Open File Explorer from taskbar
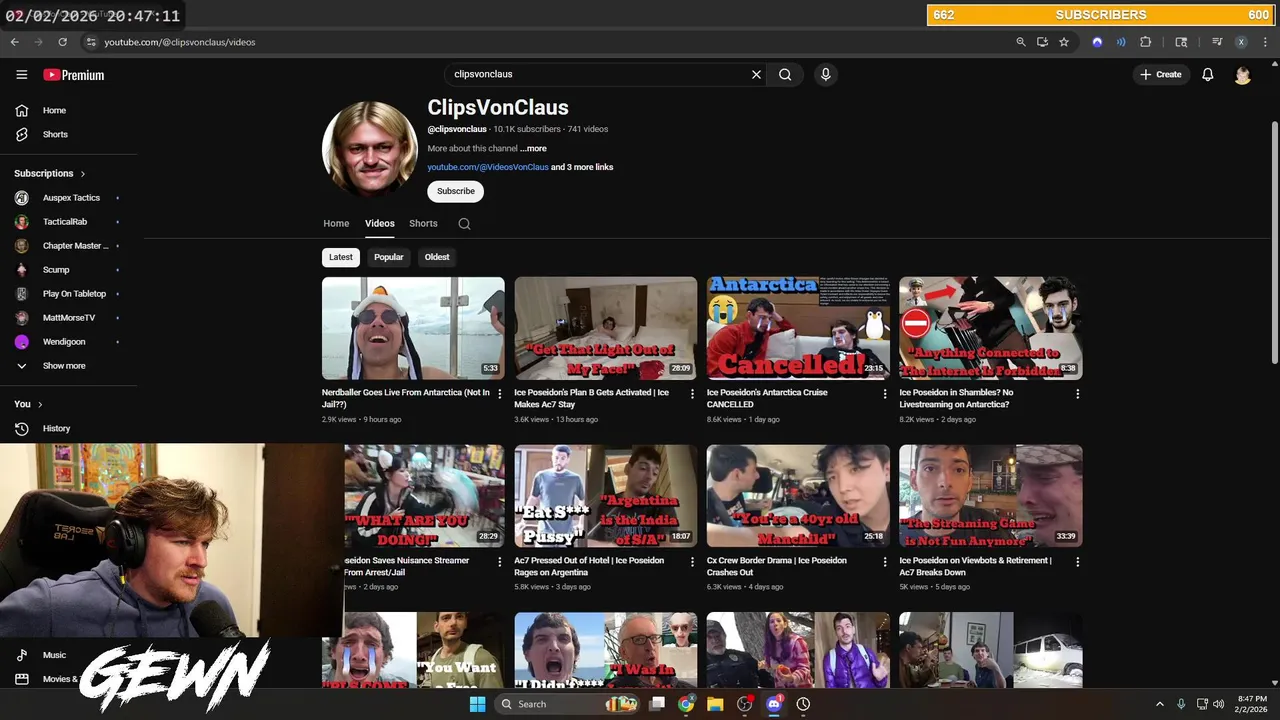This screenshot has height=720, width=1280. coord(715,704)
